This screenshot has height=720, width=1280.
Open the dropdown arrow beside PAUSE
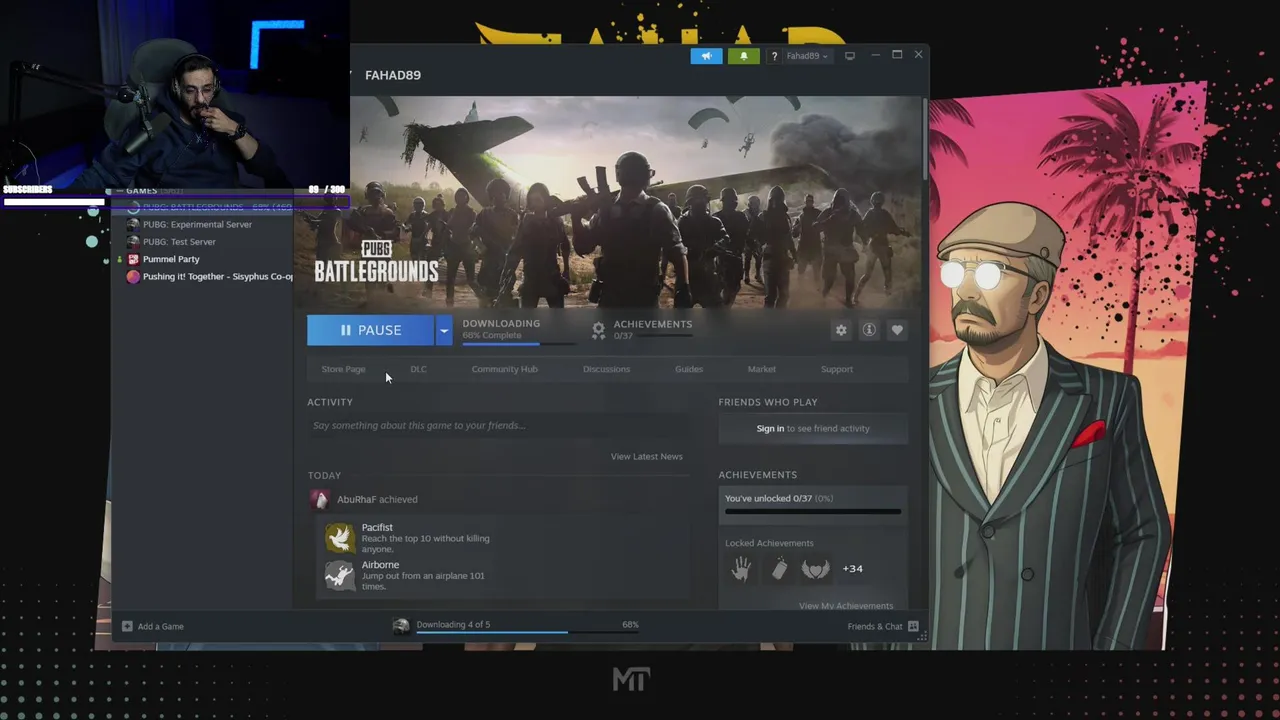click(443, 330)
